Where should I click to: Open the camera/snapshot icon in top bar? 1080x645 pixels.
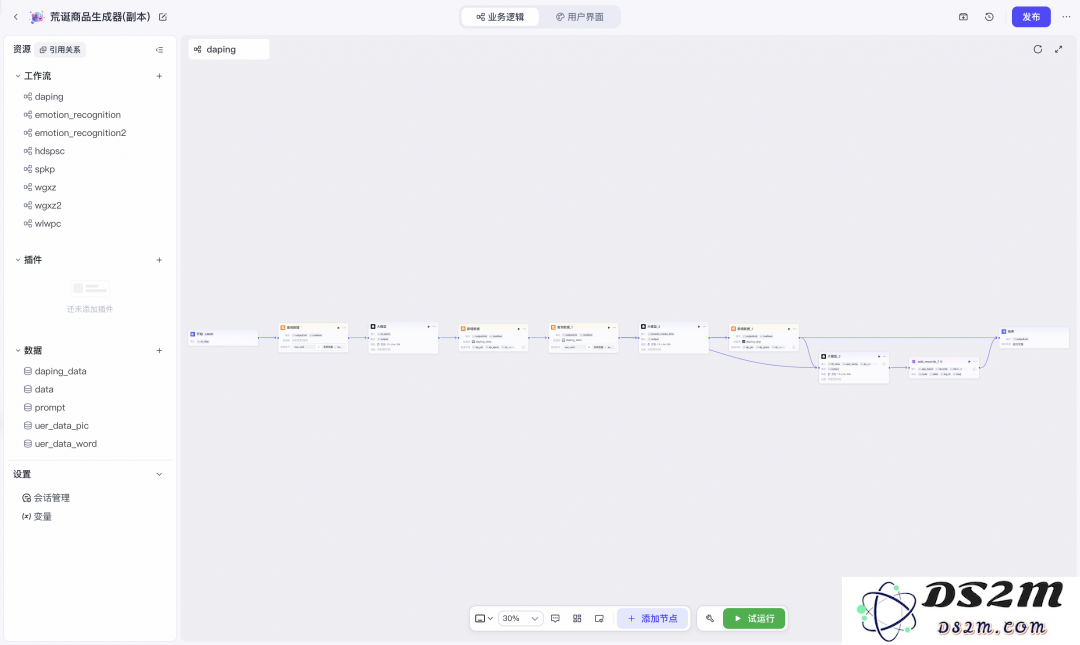(x=963, y=17)
